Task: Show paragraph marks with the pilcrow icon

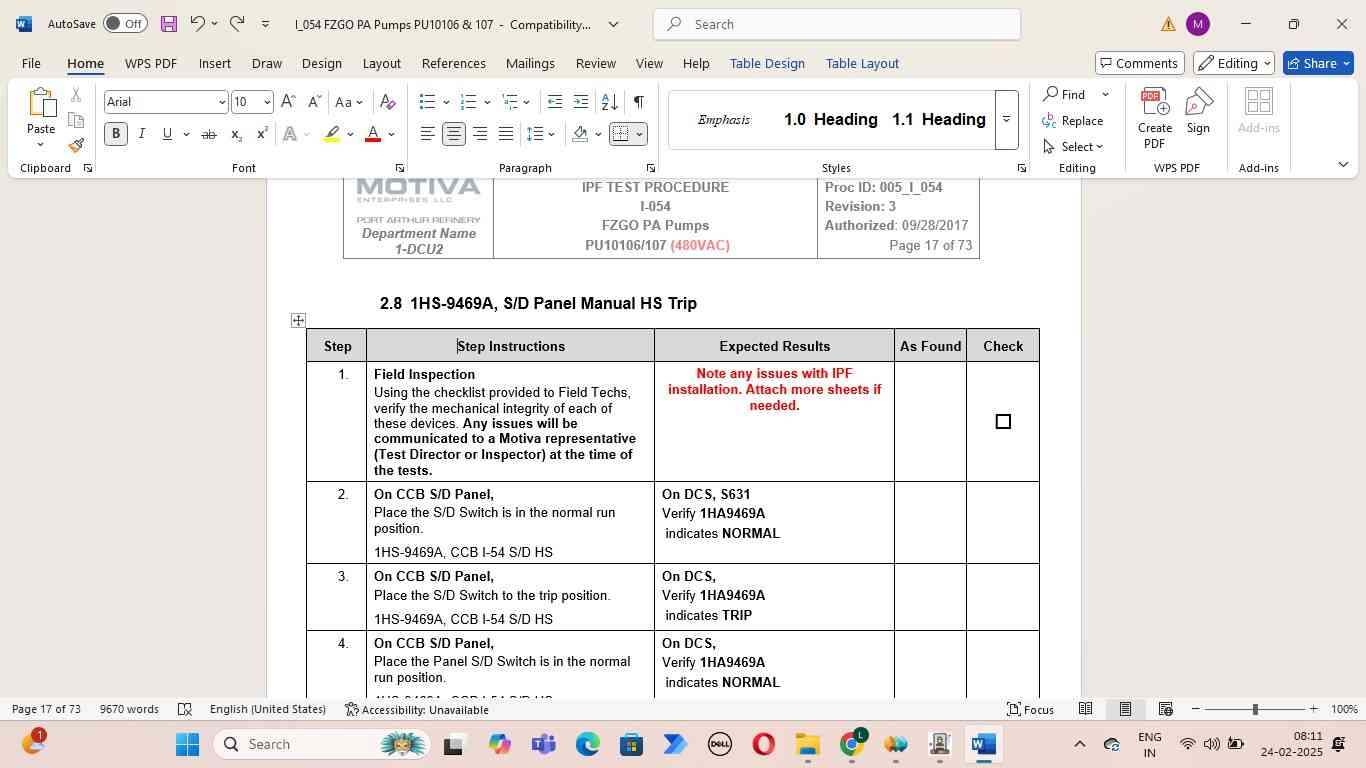Action: pyautogui.click(x=639, y=101)
